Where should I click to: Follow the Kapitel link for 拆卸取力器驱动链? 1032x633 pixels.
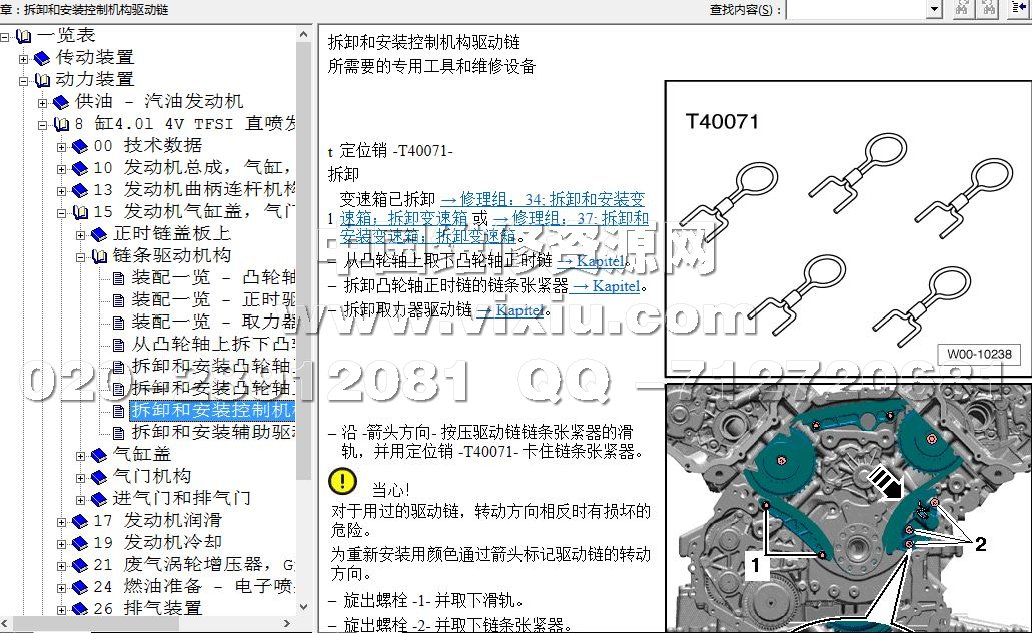coord(521,310)
